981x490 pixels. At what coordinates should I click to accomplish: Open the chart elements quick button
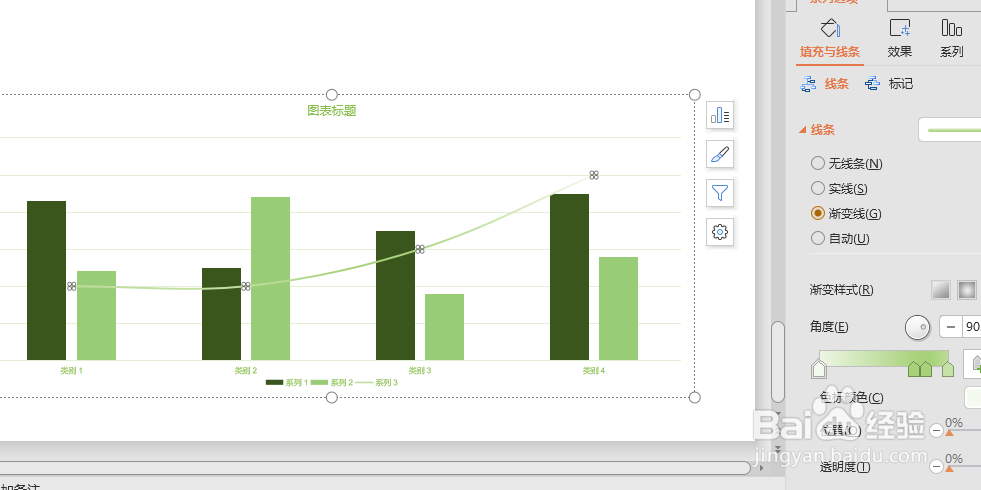tap(720, 115)
